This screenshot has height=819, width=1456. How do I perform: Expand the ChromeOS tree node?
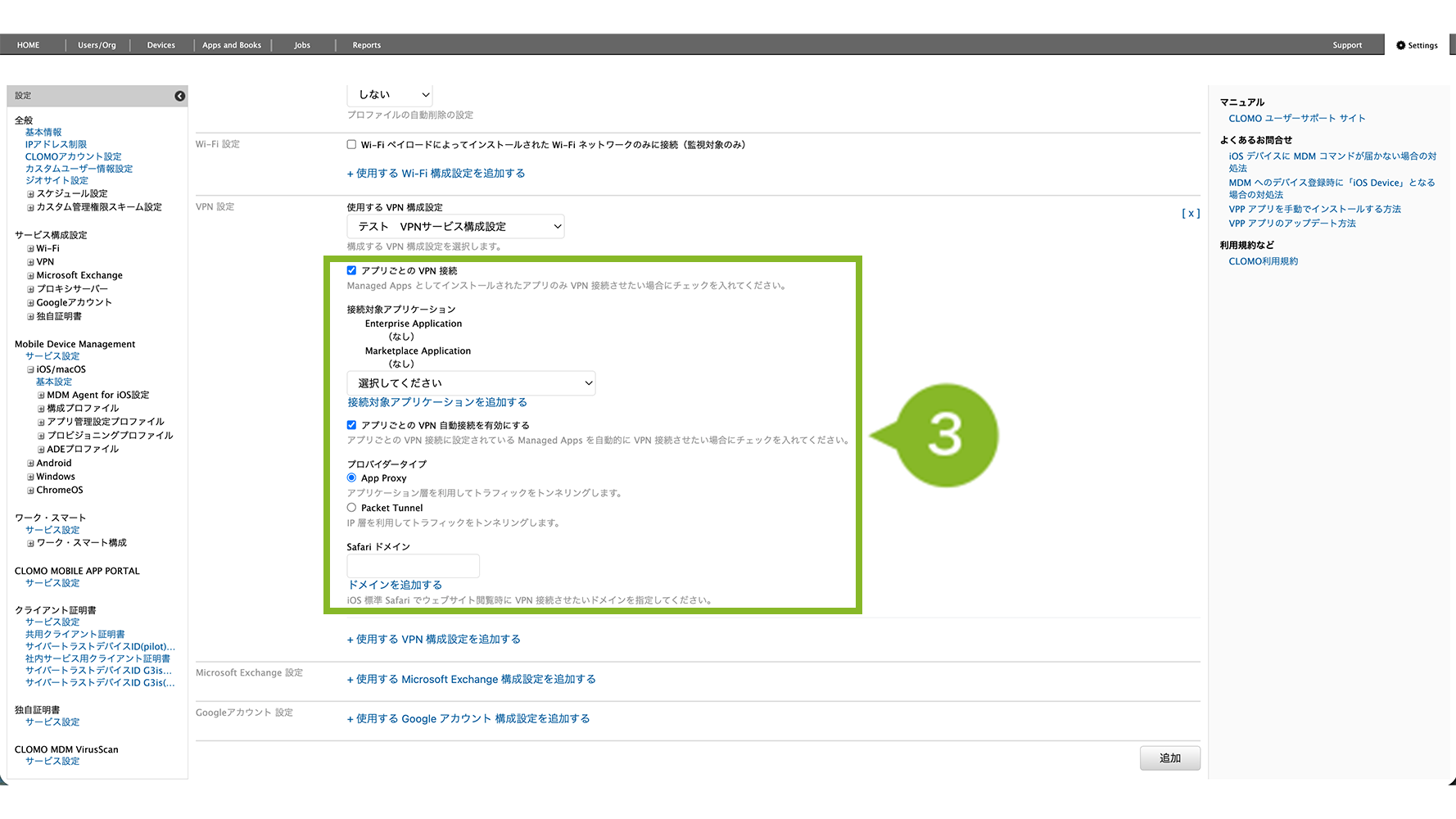point(30,491)
